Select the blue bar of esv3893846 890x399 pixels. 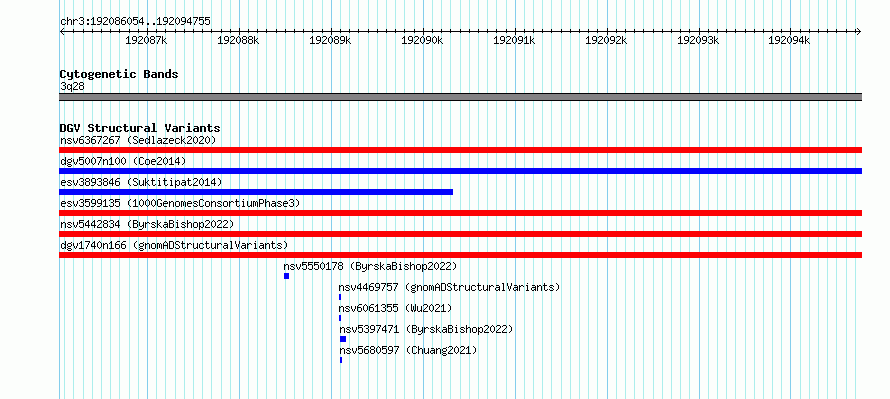point(256,192)
